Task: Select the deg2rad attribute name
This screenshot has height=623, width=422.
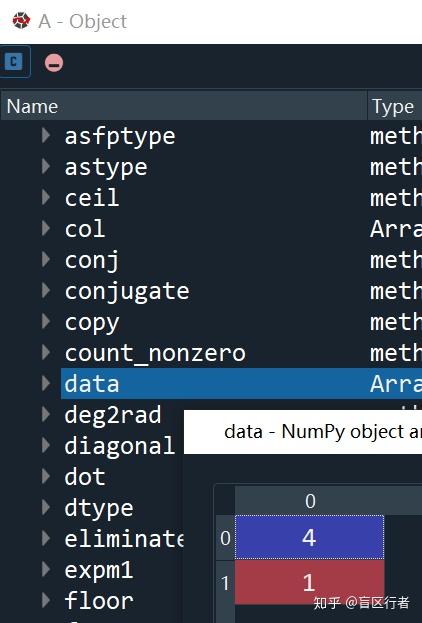Action: [113, 415]
